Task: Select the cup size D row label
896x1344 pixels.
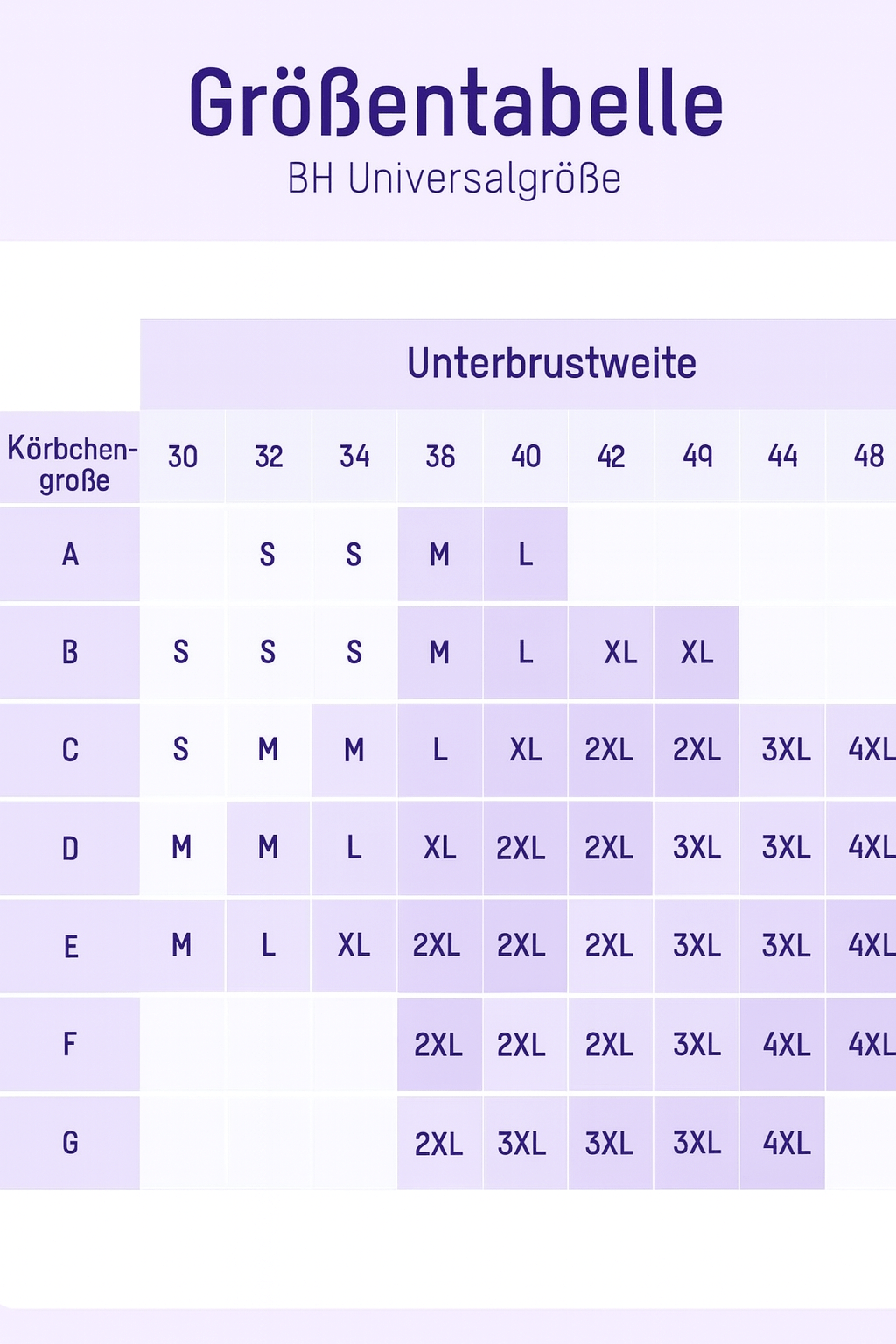Action: (70, 849)
